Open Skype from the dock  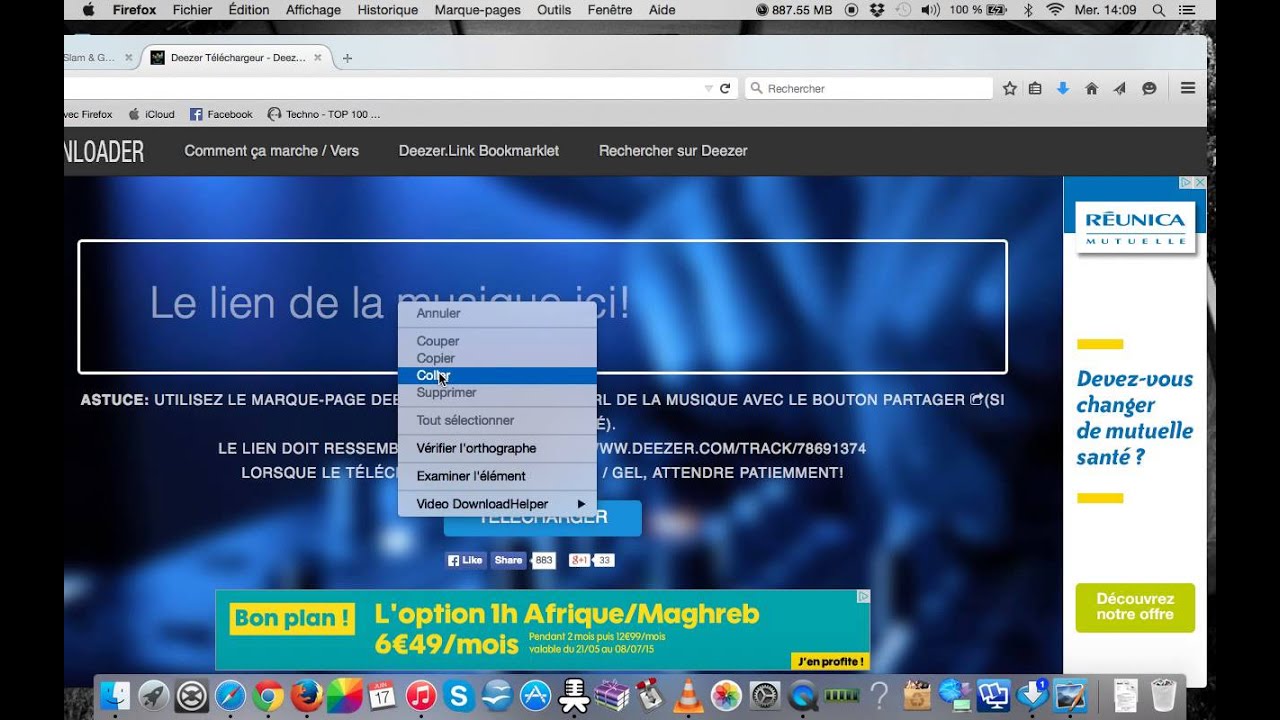coord(459,695)
